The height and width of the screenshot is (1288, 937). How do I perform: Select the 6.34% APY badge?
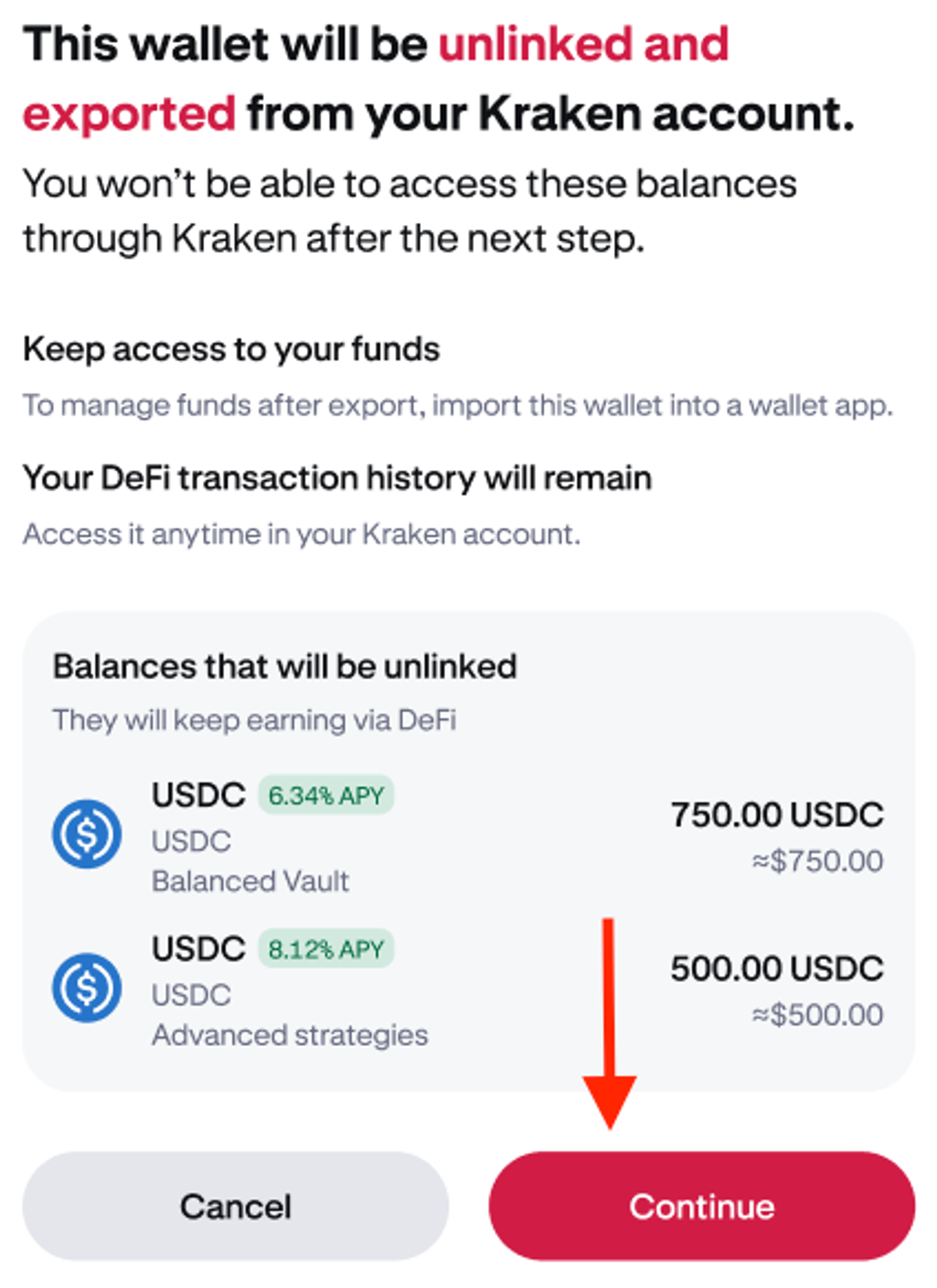(x=326, y=795)
